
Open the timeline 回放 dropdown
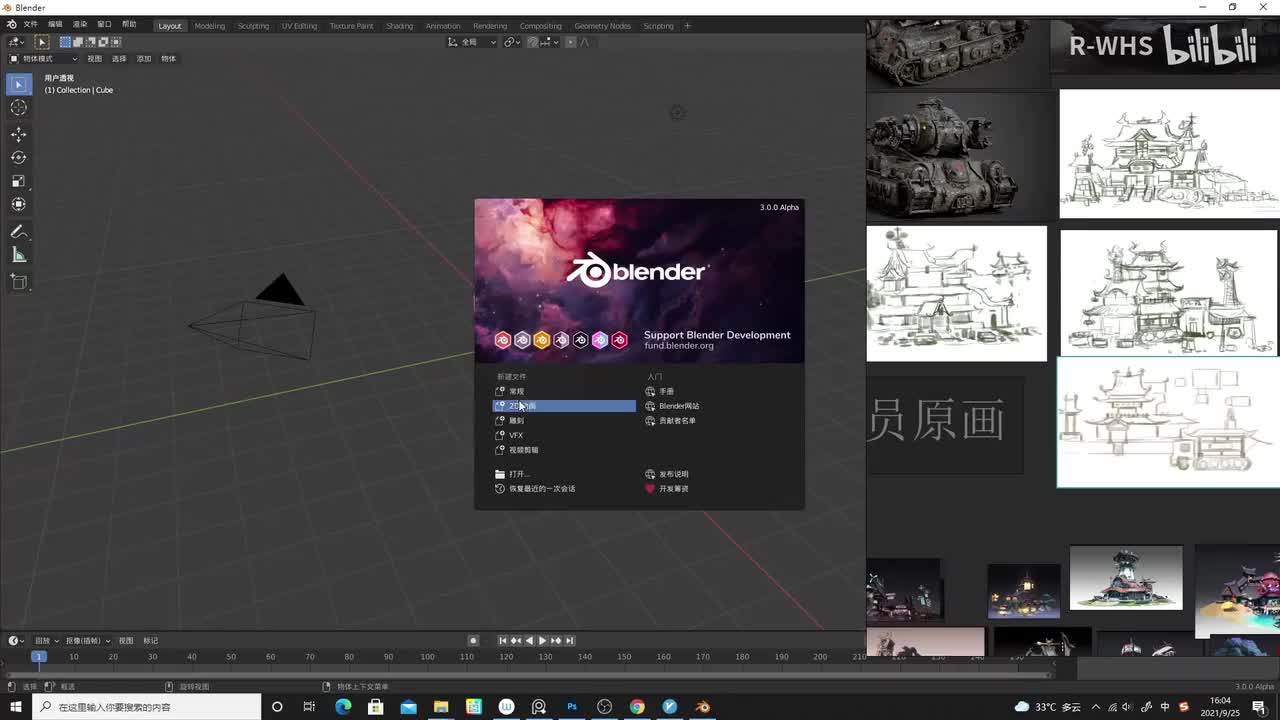click(45, 640)
